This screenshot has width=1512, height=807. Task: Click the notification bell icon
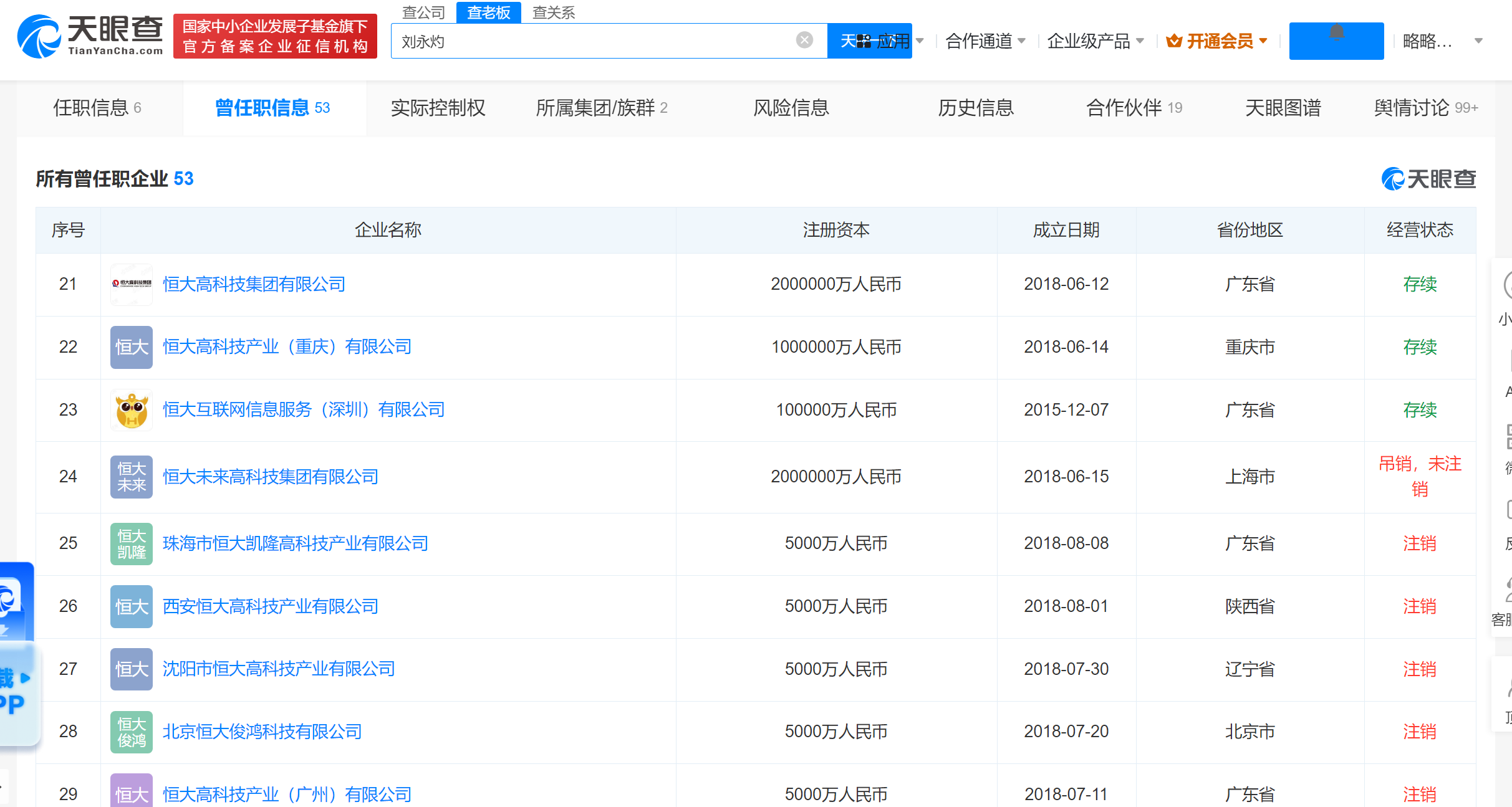point(1336,32)
